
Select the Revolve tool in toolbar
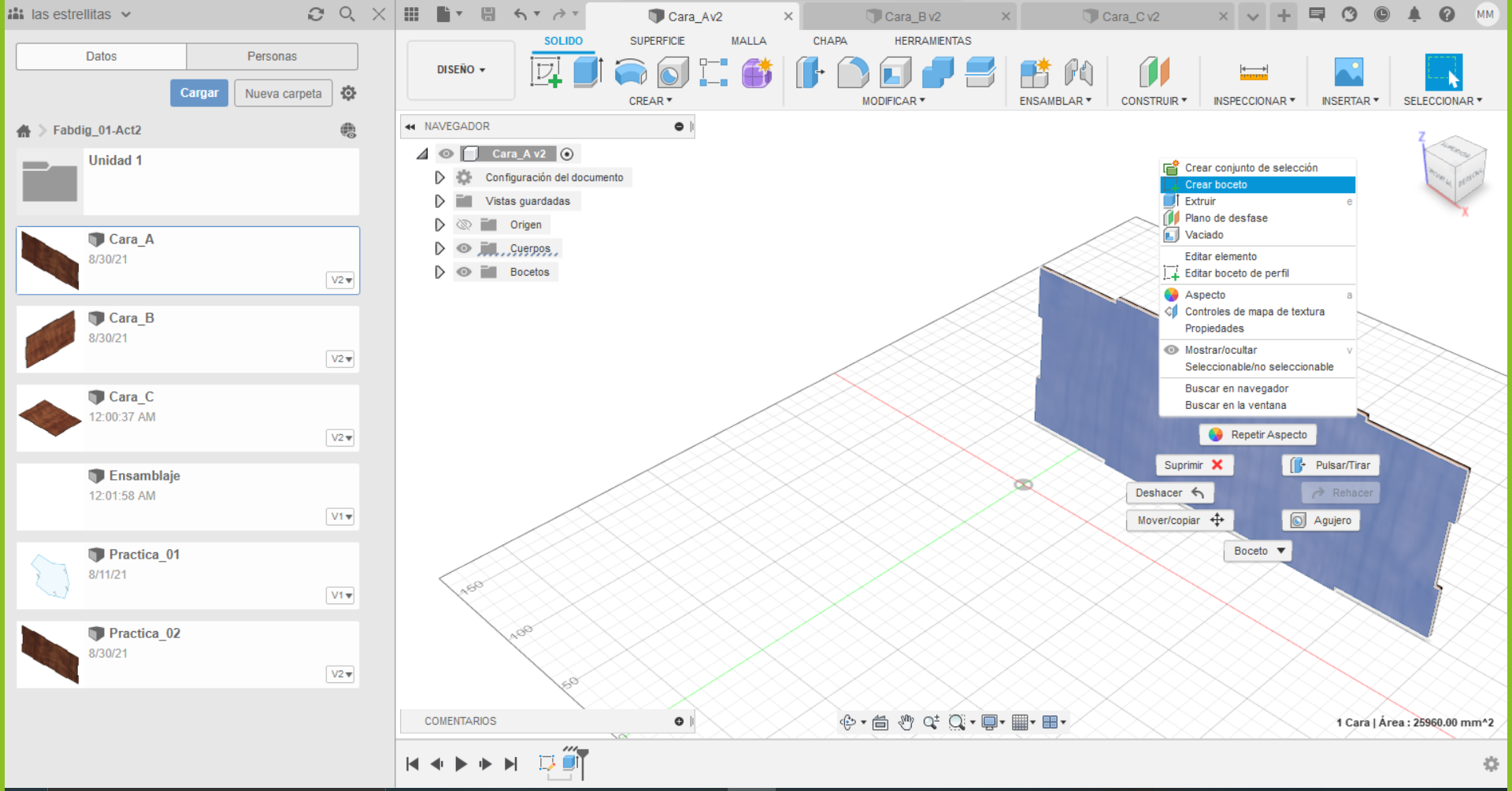click(x=630, y=72)
